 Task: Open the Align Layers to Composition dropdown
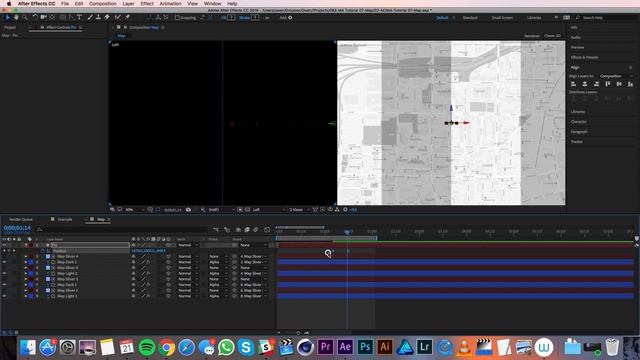tap(616, 76)
